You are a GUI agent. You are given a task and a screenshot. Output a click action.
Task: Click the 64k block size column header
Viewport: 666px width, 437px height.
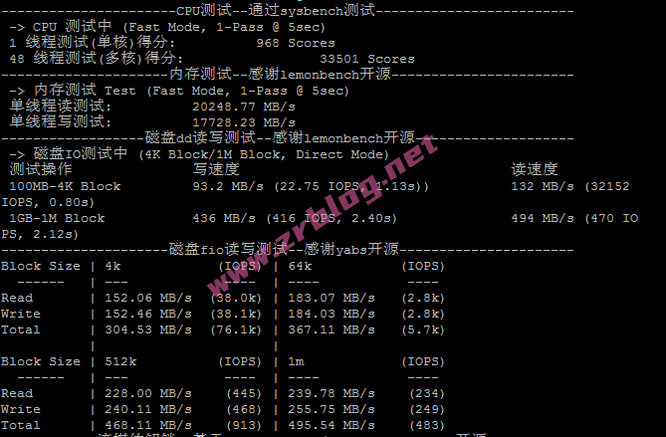pos(300,266)
